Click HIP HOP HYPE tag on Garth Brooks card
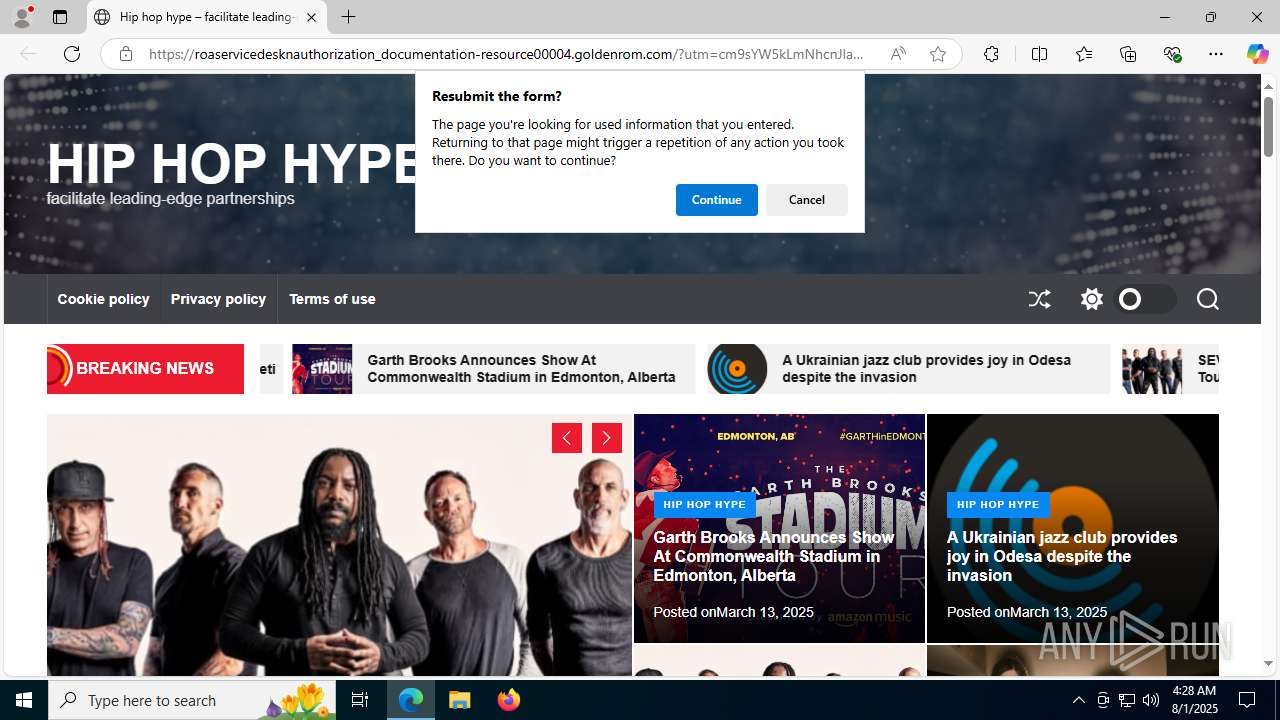 point(704,504)
